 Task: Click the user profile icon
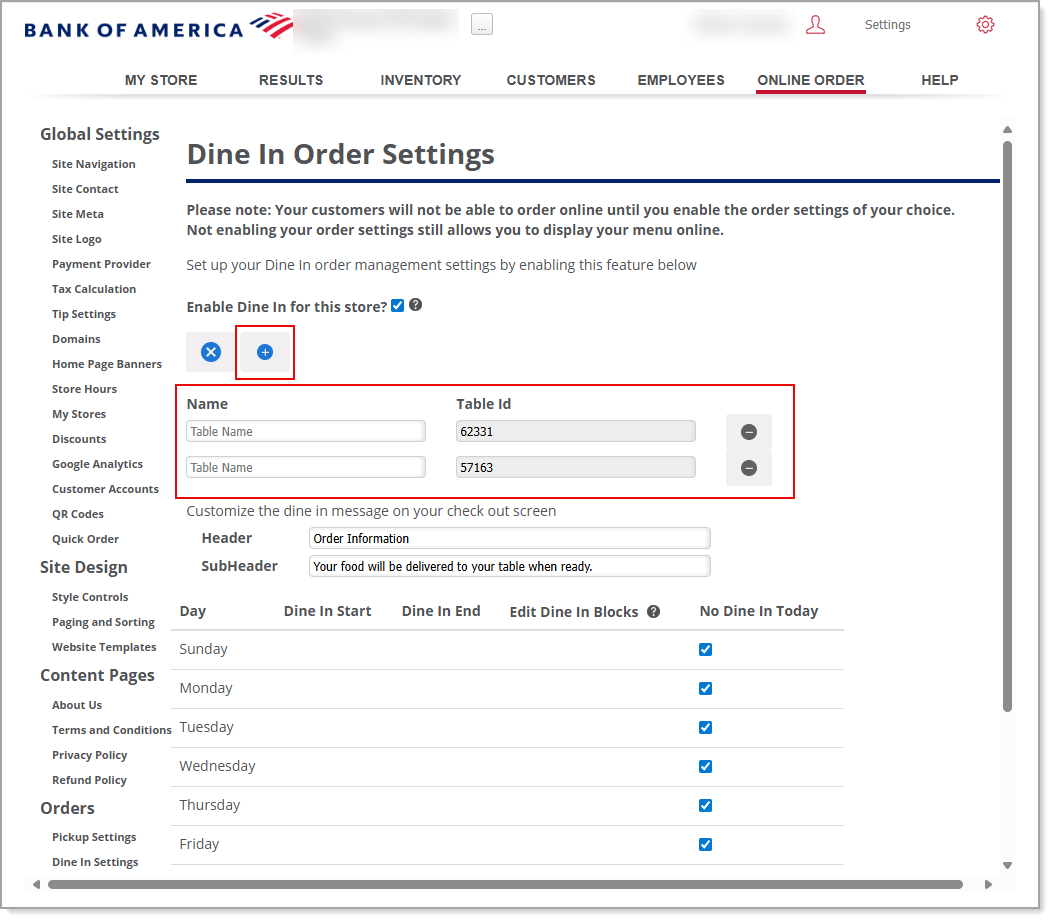pyautogui.click(x=816, y=25)
